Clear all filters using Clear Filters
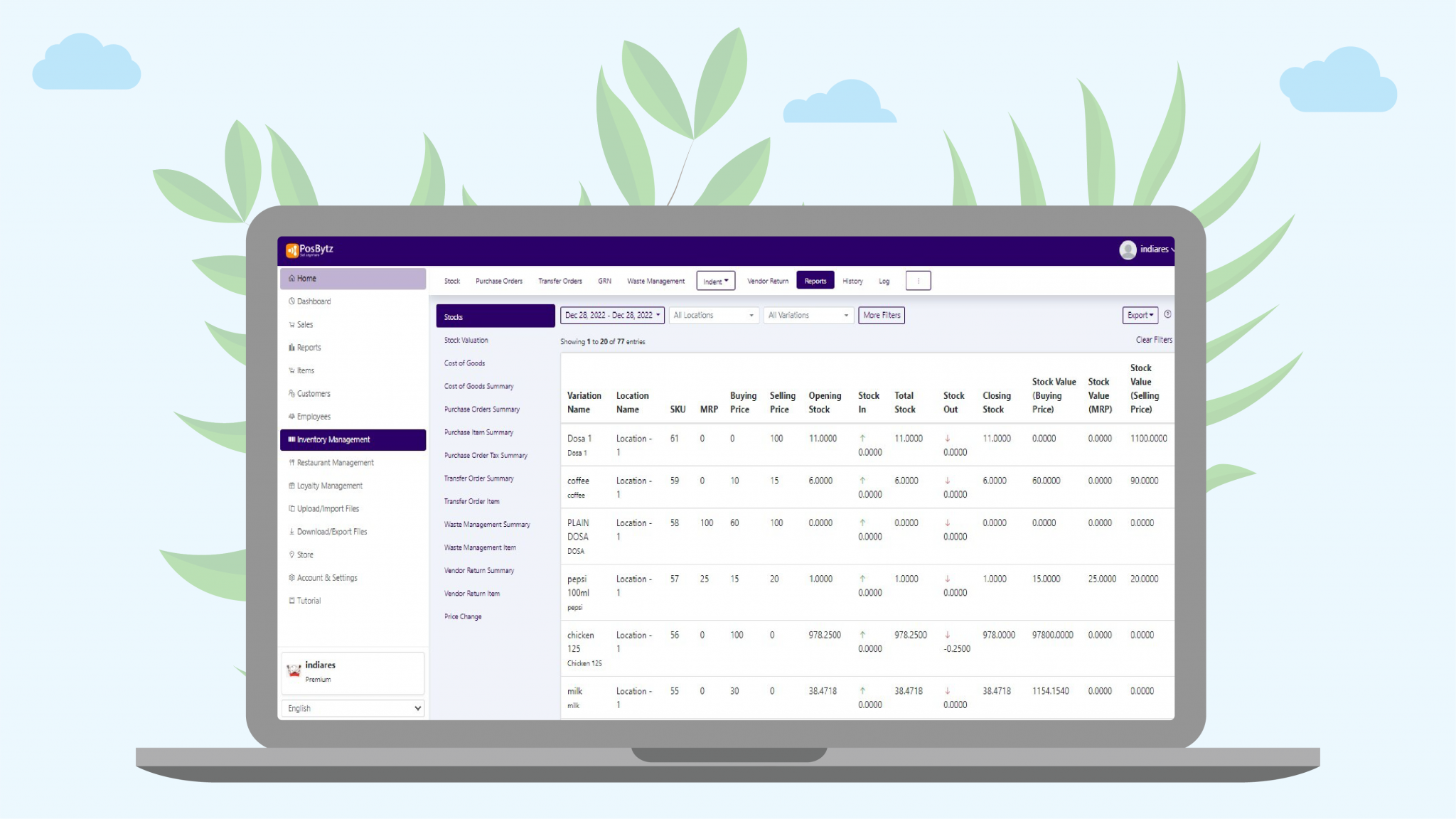Image resolution: width=1456 pixels, height=819 pixels. pos(1153,339)
